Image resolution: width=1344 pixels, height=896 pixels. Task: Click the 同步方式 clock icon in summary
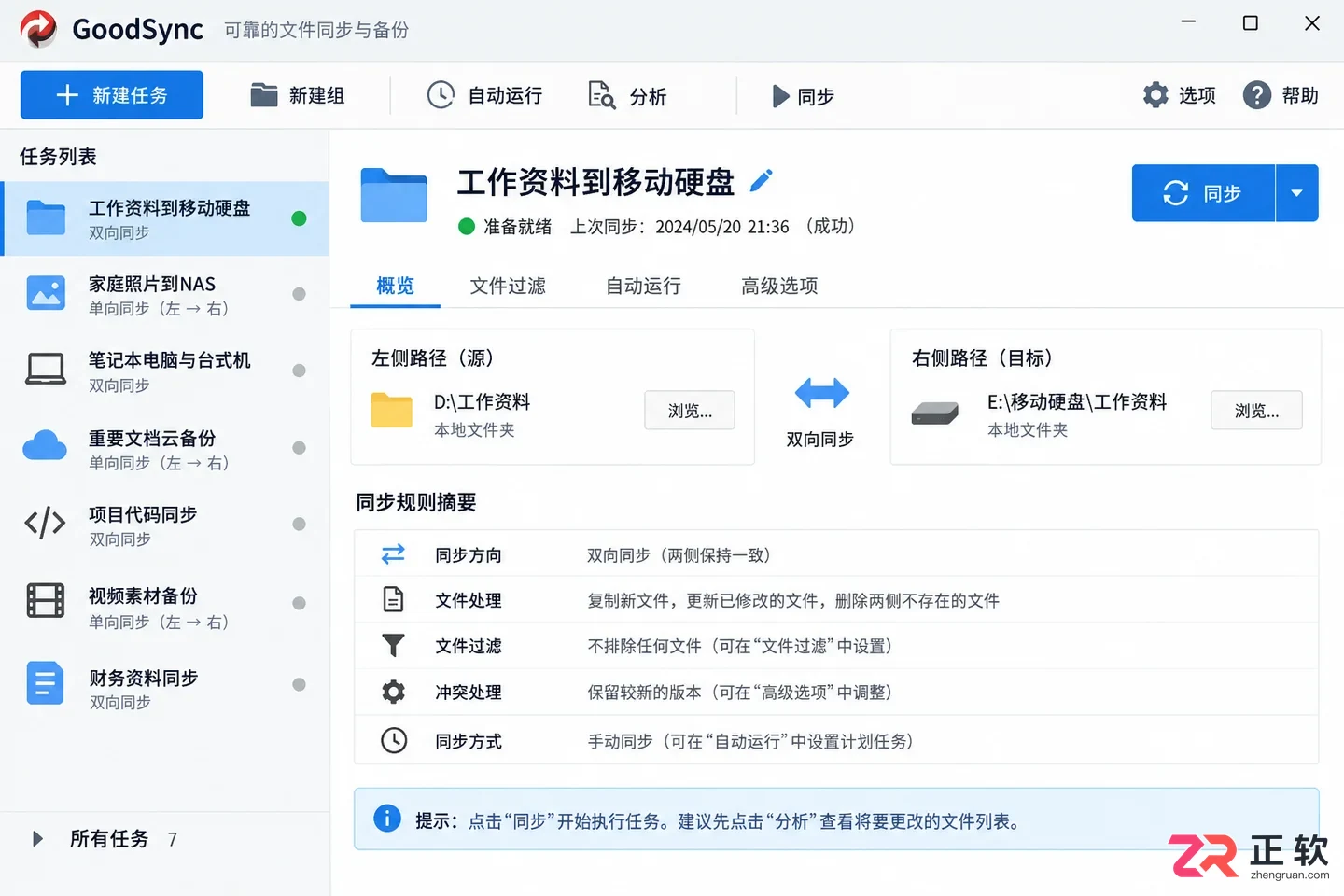[394, 740]
